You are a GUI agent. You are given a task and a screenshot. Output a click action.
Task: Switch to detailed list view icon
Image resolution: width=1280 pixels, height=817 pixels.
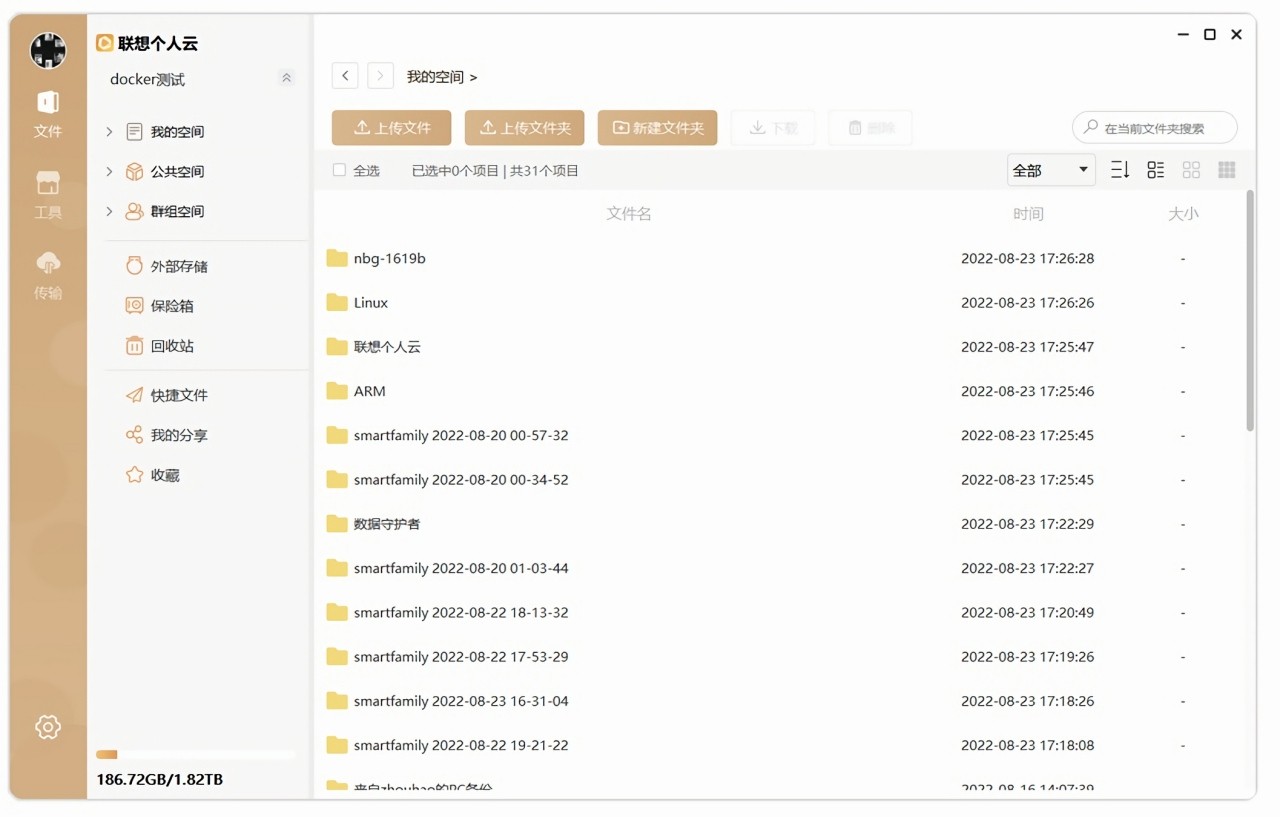1155,170
